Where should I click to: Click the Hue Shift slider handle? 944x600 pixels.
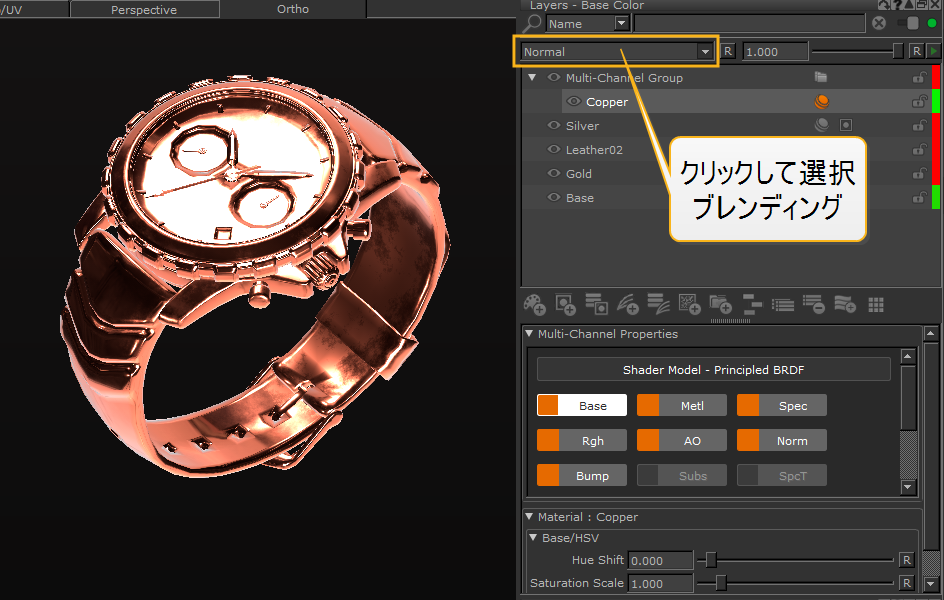point(710,560)
